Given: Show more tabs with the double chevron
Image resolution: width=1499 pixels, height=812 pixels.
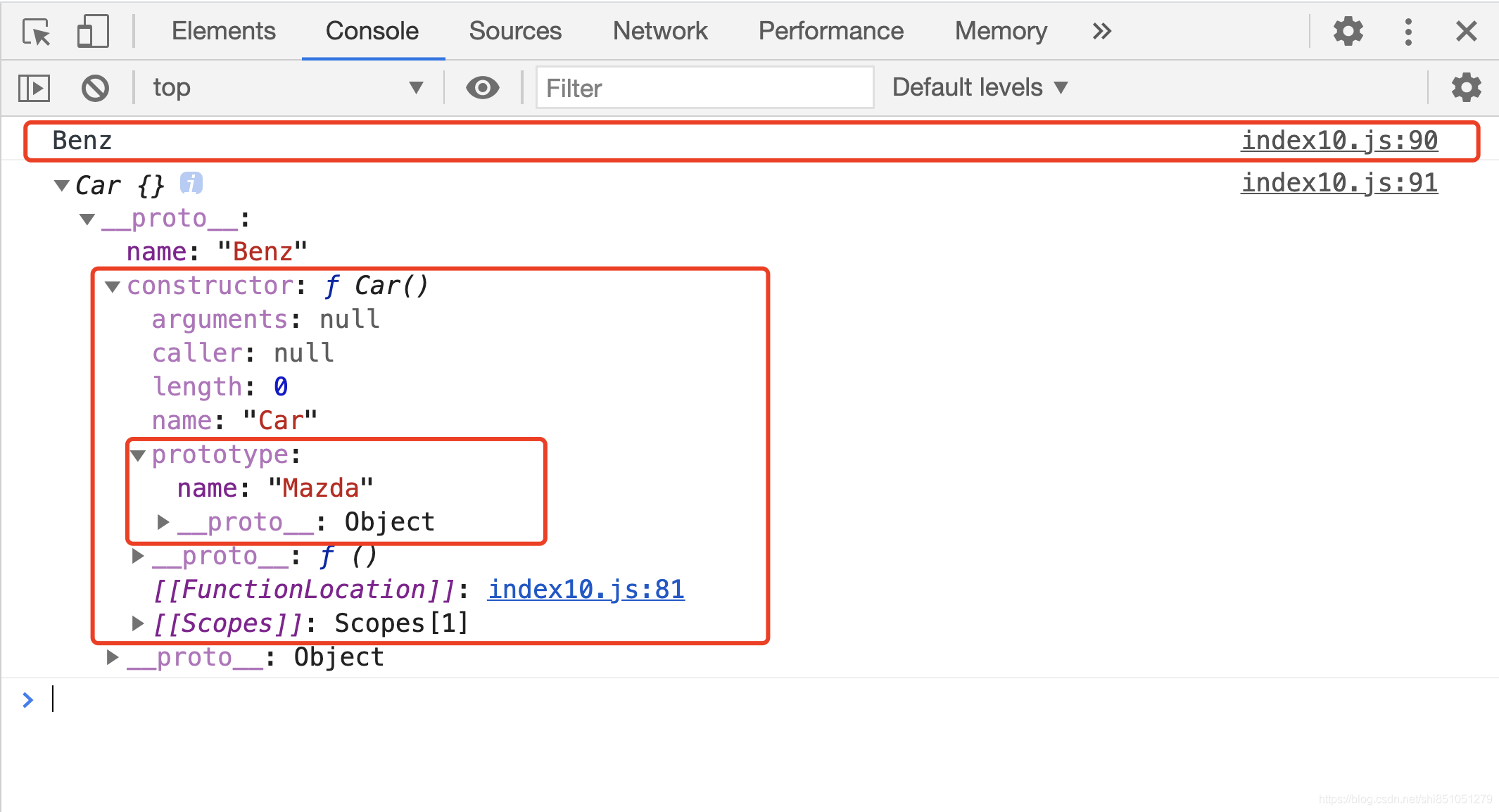Looking at the screenshot, I should point(1102,31).
